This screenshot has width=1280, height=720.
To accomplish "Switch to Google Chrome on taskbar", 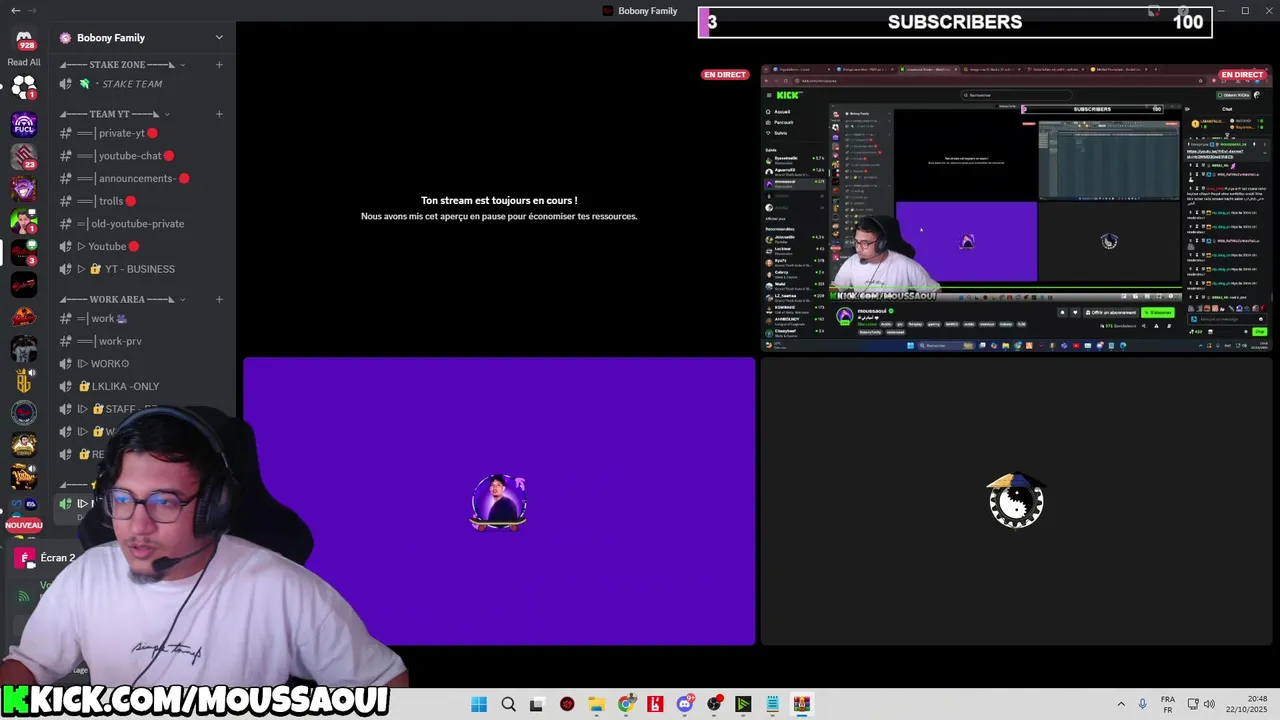I will click(626, 704).
